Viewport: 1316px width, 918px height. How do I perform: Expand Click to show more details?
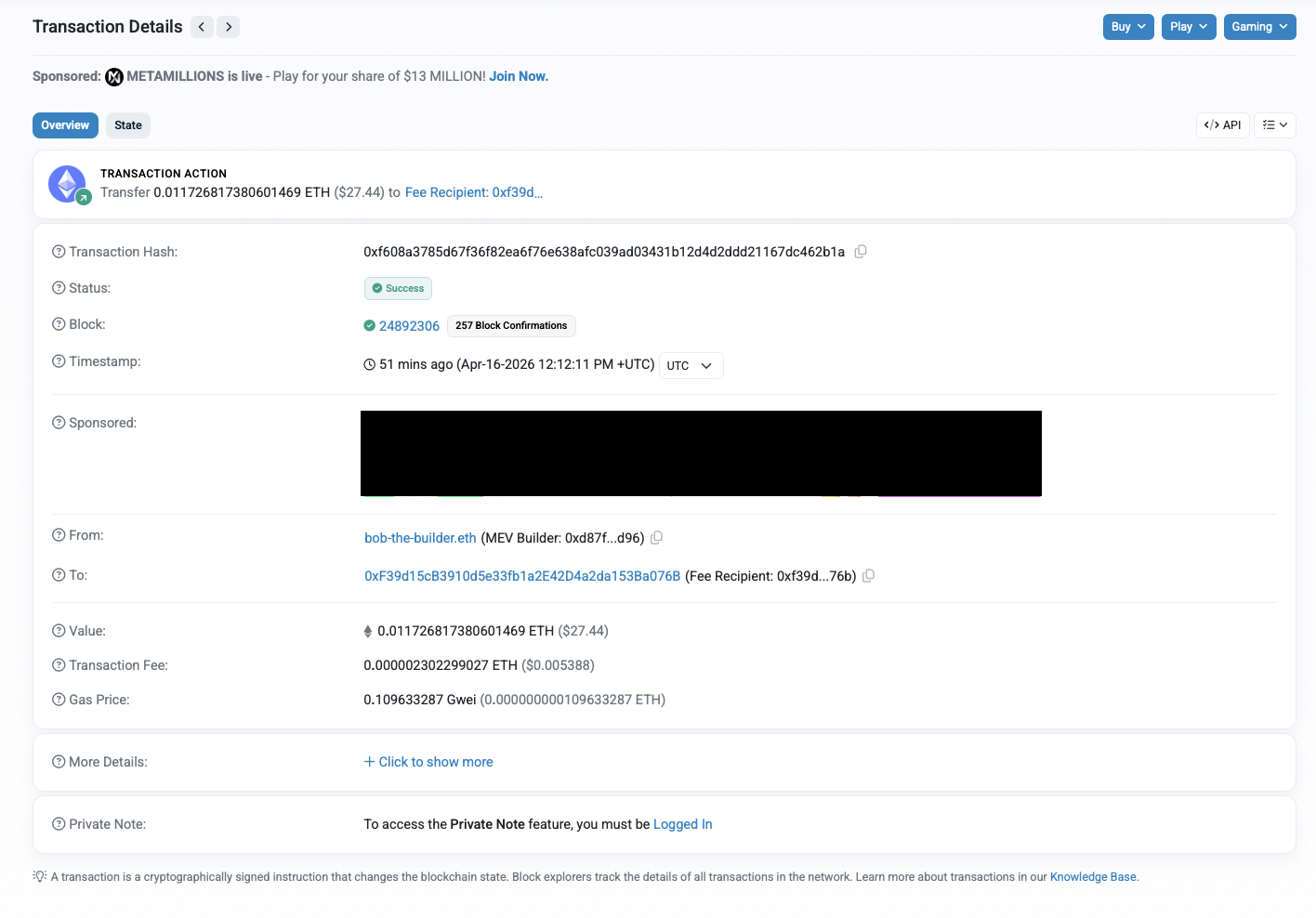point(428,762)
